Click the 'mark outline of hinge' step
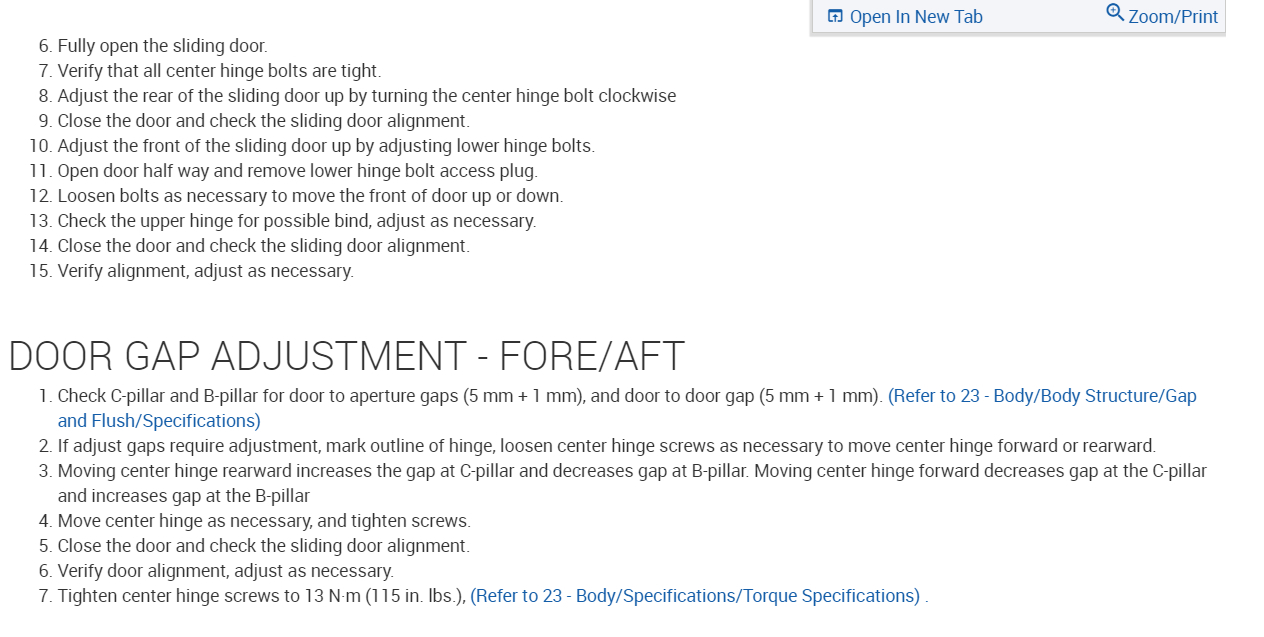 606,446
